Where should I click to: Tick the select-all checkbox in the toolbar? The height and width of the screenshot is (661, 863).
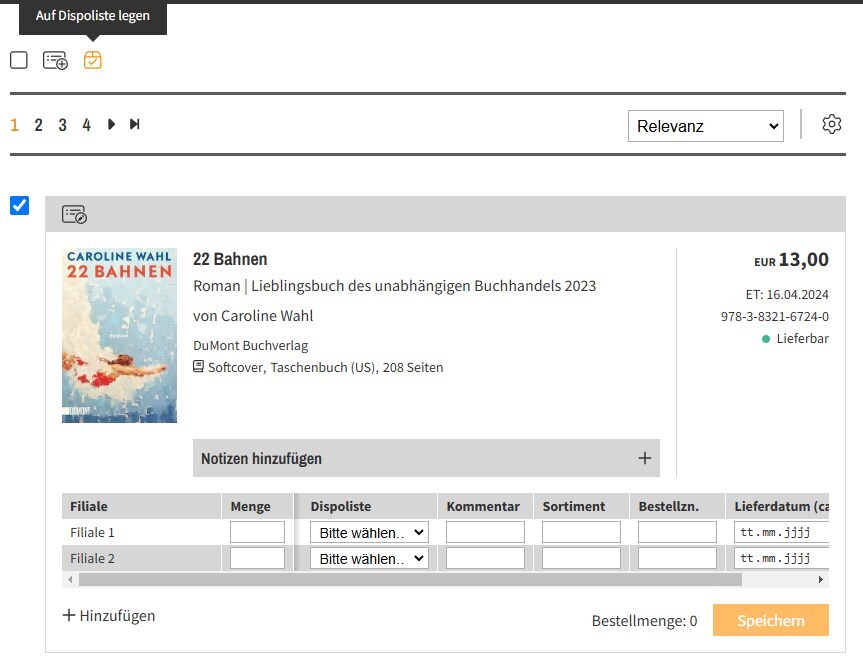(x=19, y=60)
